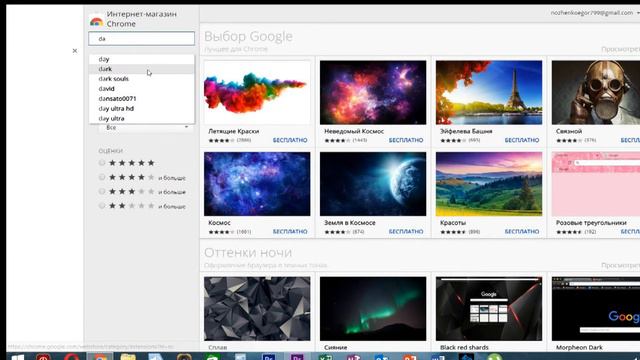This screenshot has width=640, height=360.
Task: Click БЕСПЛАТНО for Земля в Космосе
Action: coord(406,231)
